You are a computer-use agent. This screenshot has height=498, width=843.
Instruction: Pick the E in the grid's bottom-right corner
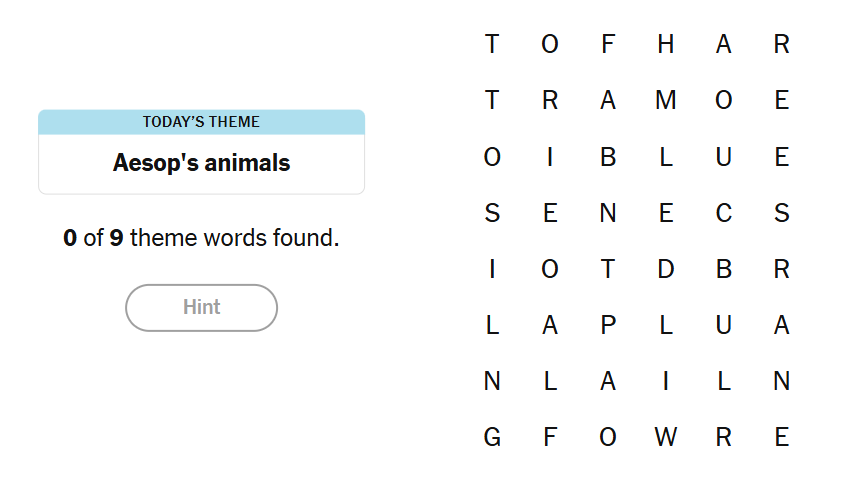click(782, 437)
